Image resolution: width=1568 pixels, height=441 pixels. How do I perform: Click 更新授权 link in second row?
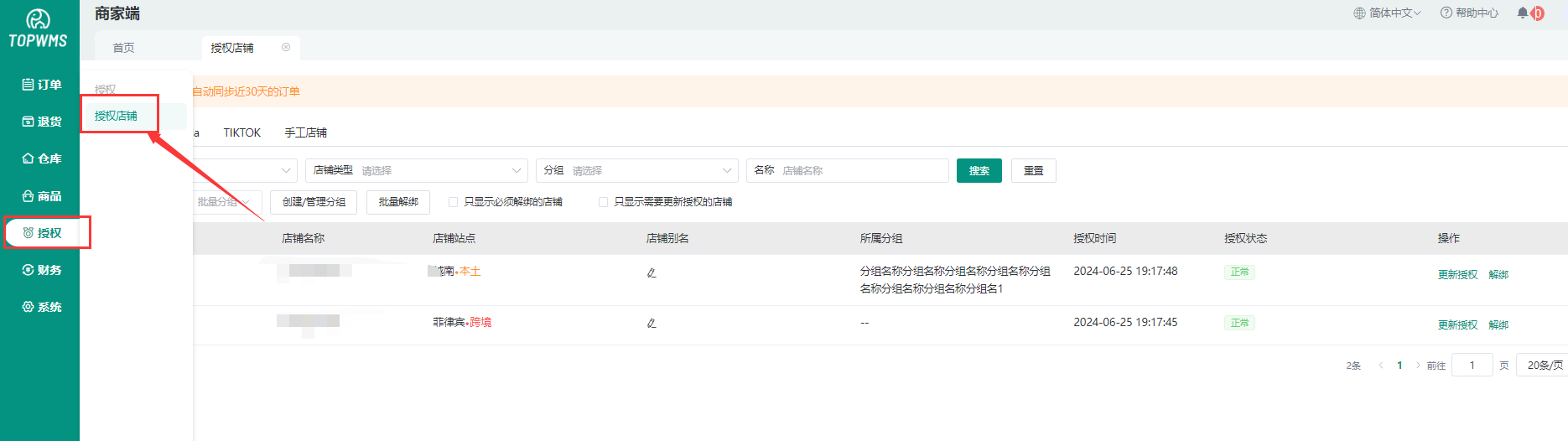click(x=1457, y=325)
